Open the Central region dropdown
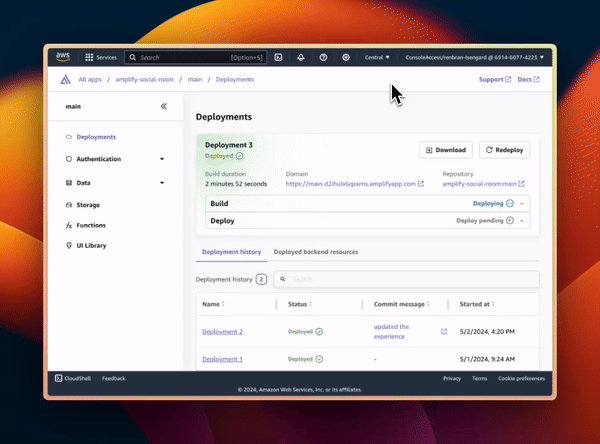Image resolution: width=600 pixels, height=444 pixels. pyautogui.click(x=377, y=57)
